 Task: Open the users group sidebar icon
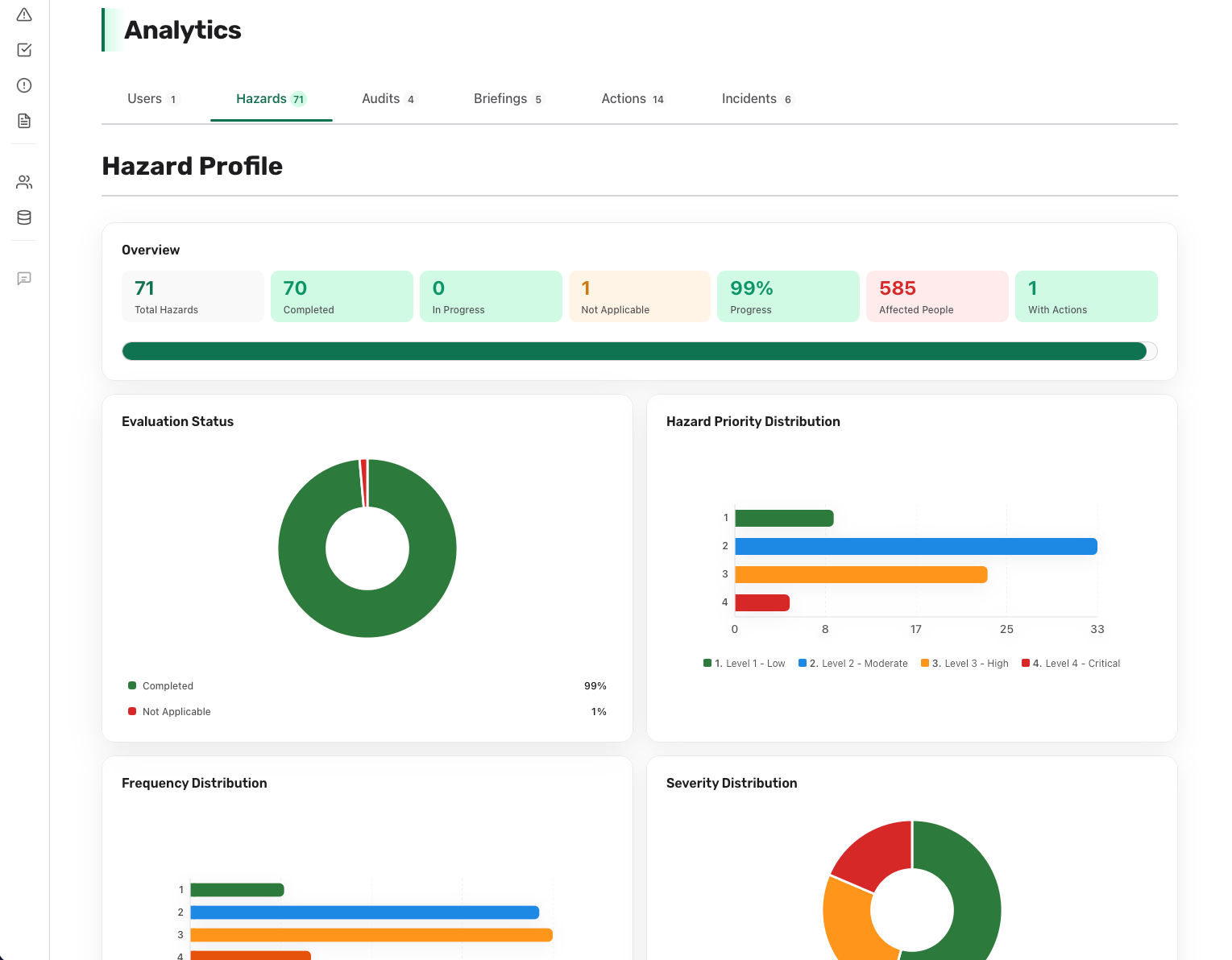[24, 182]
